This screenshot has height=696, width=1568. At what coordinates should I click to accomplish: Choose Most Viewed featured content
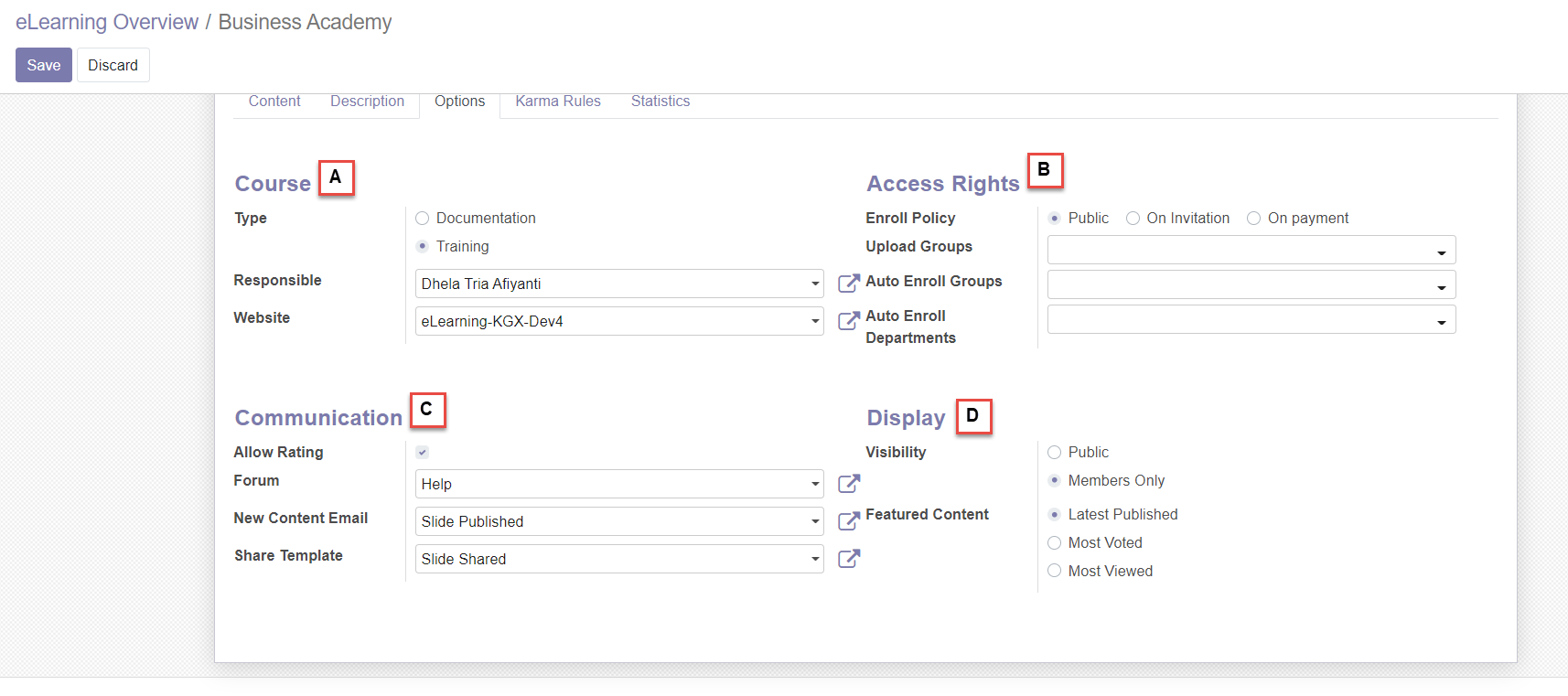coord(1055,571)
